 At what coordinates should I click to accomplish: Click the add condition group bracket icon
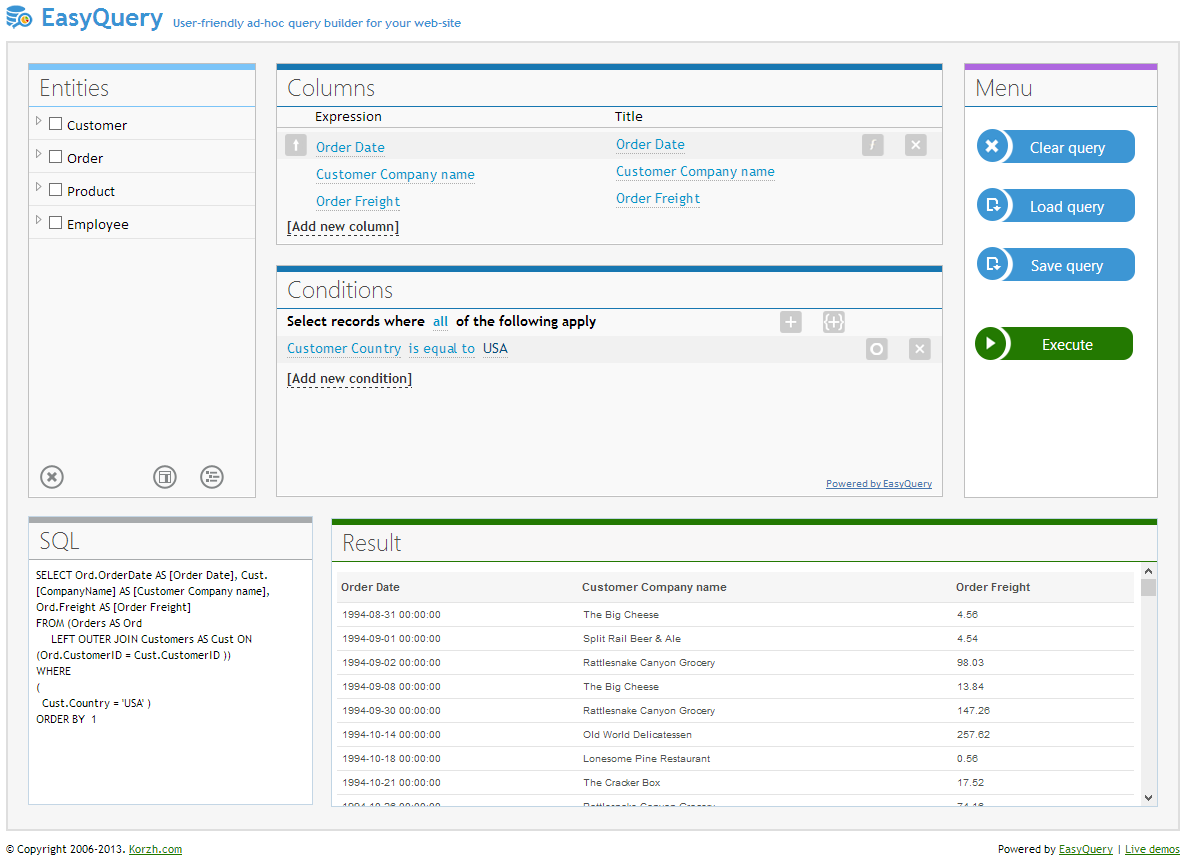833,322
